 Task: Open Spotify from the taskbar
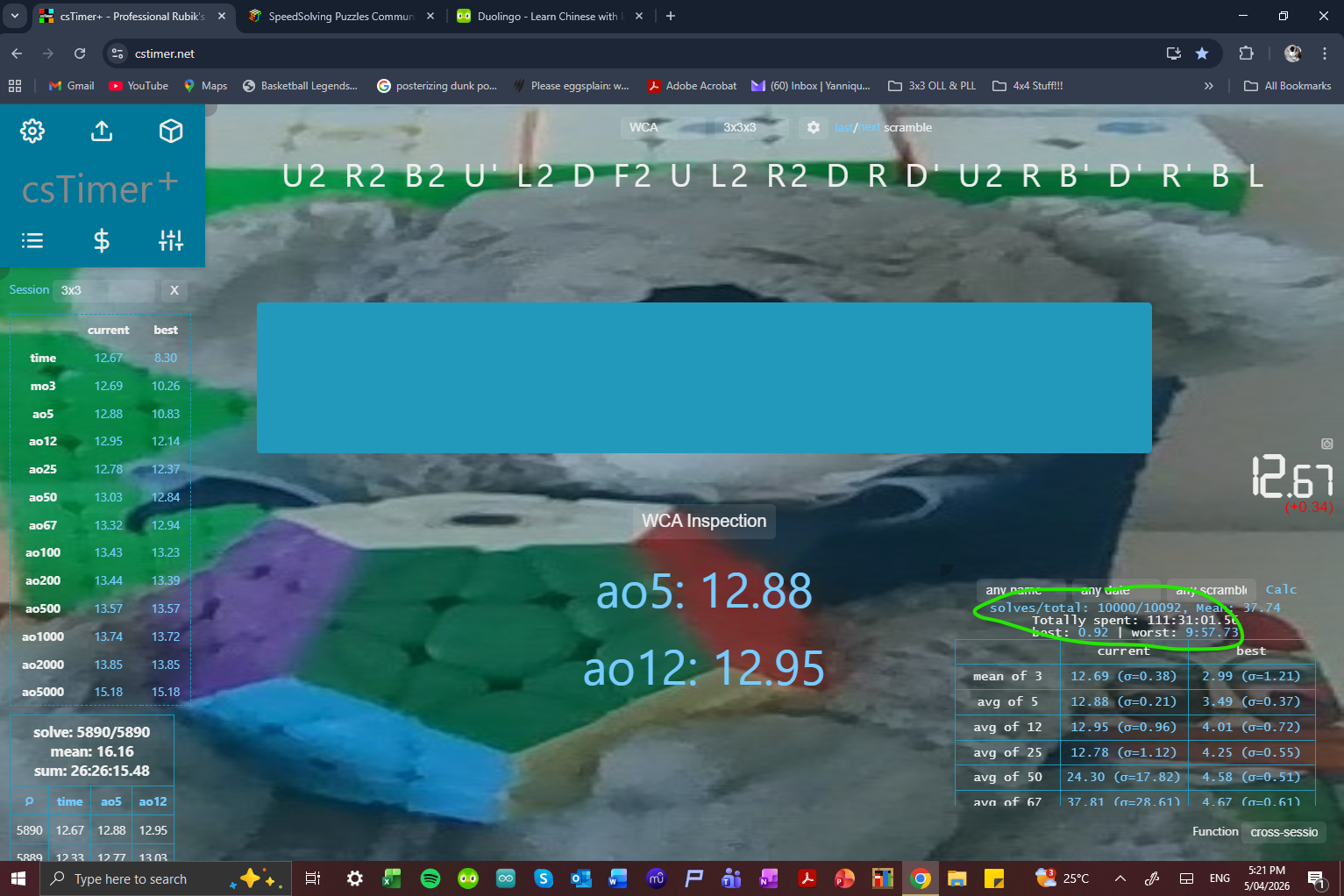430,878
